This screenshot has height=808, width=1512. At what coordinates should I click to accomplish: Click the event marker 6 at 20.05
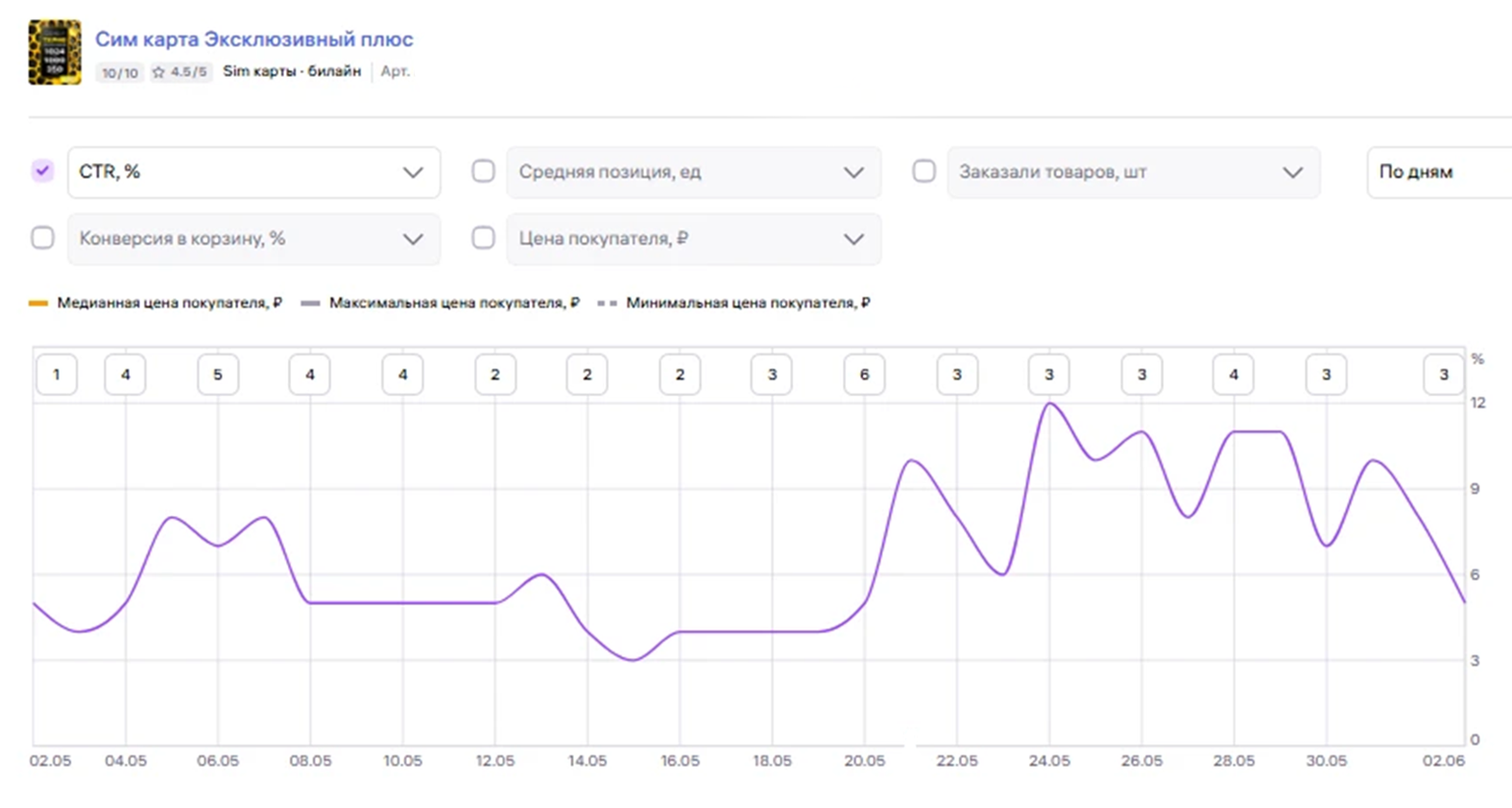[865, 374]
